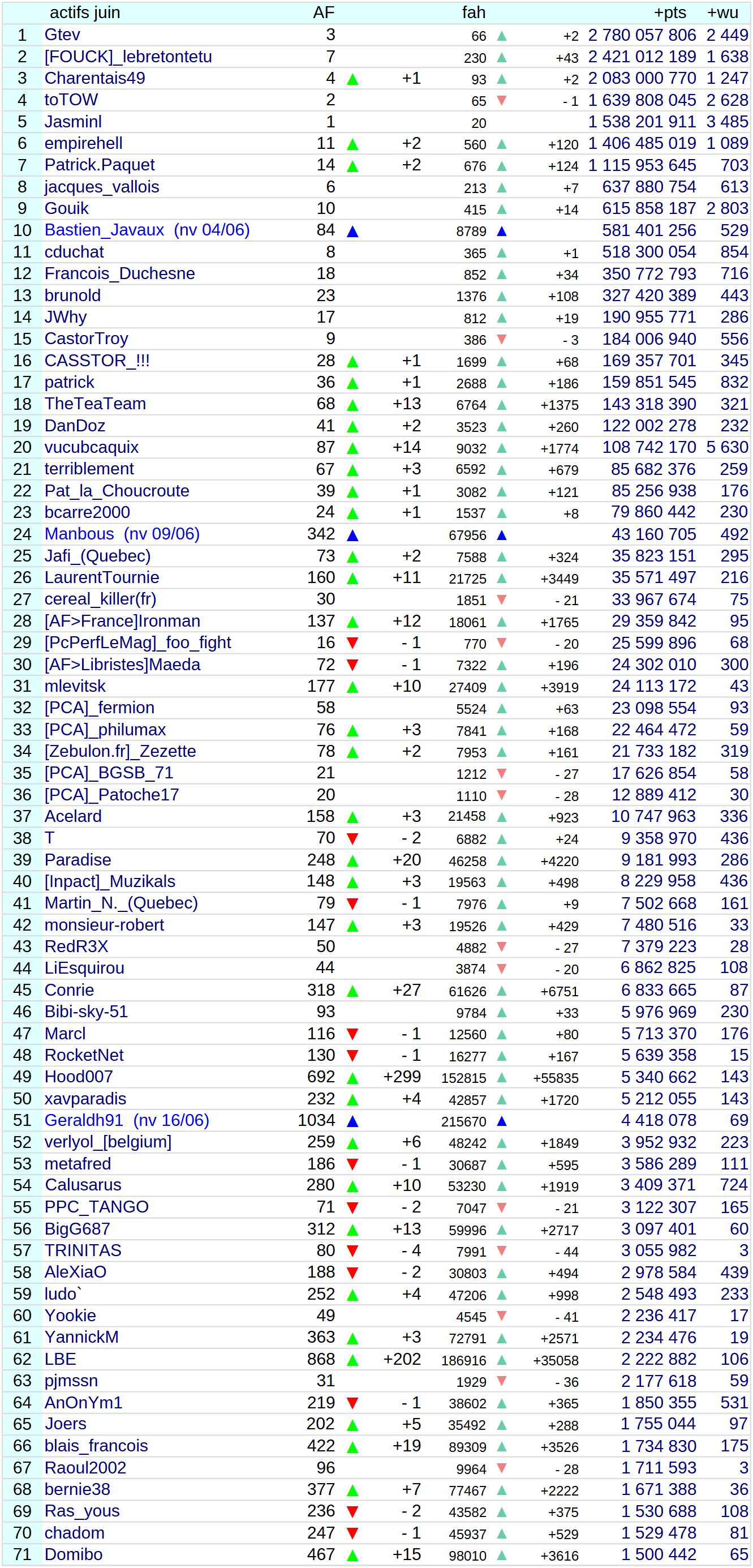Click red fah down arrow in CastorTroy row
The height and width of the screenshot is (1568, 753).
pos(501,339)
